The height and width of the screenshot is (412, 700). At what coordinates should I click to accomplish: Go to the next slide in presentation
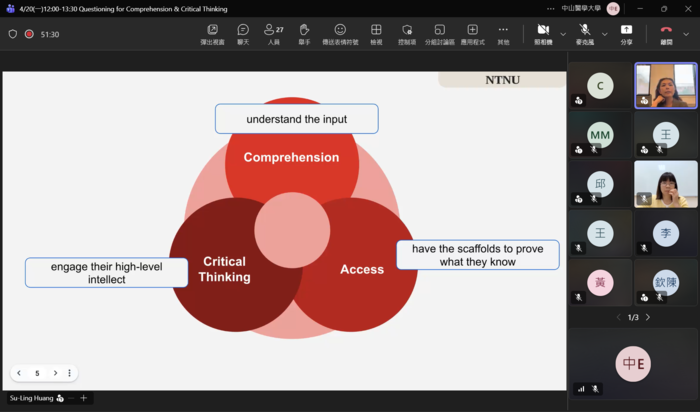click(x=55, y=373)
